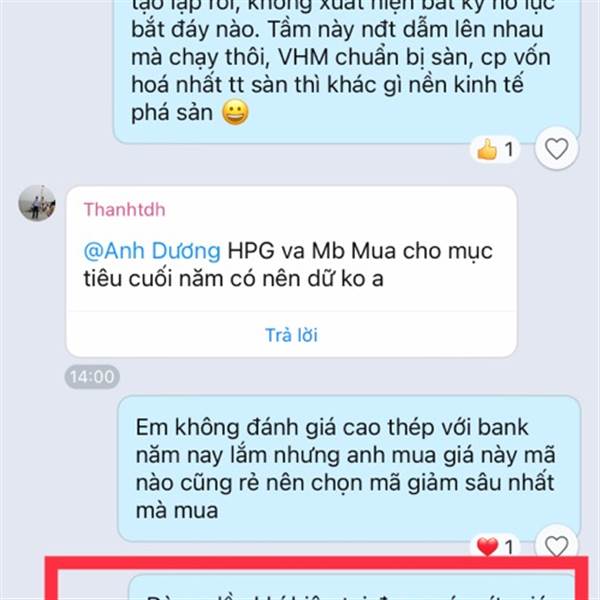This screenshot has height=600, width=600.
Task: Select Thanhtdh's HPG va Mb question text
Action: tap(288, 264)
